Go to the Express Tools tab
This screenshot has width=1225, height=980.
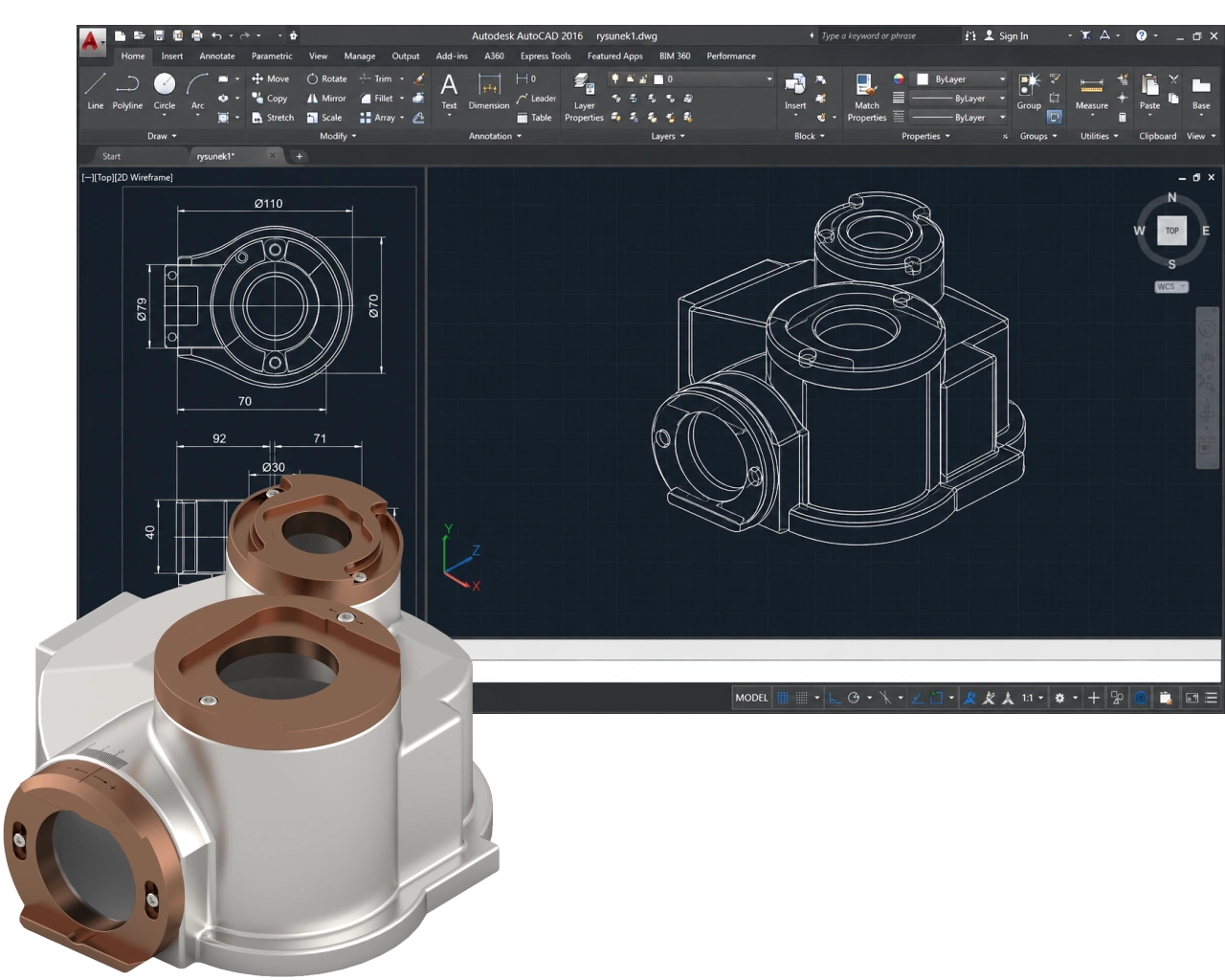(x=546, y=56)
